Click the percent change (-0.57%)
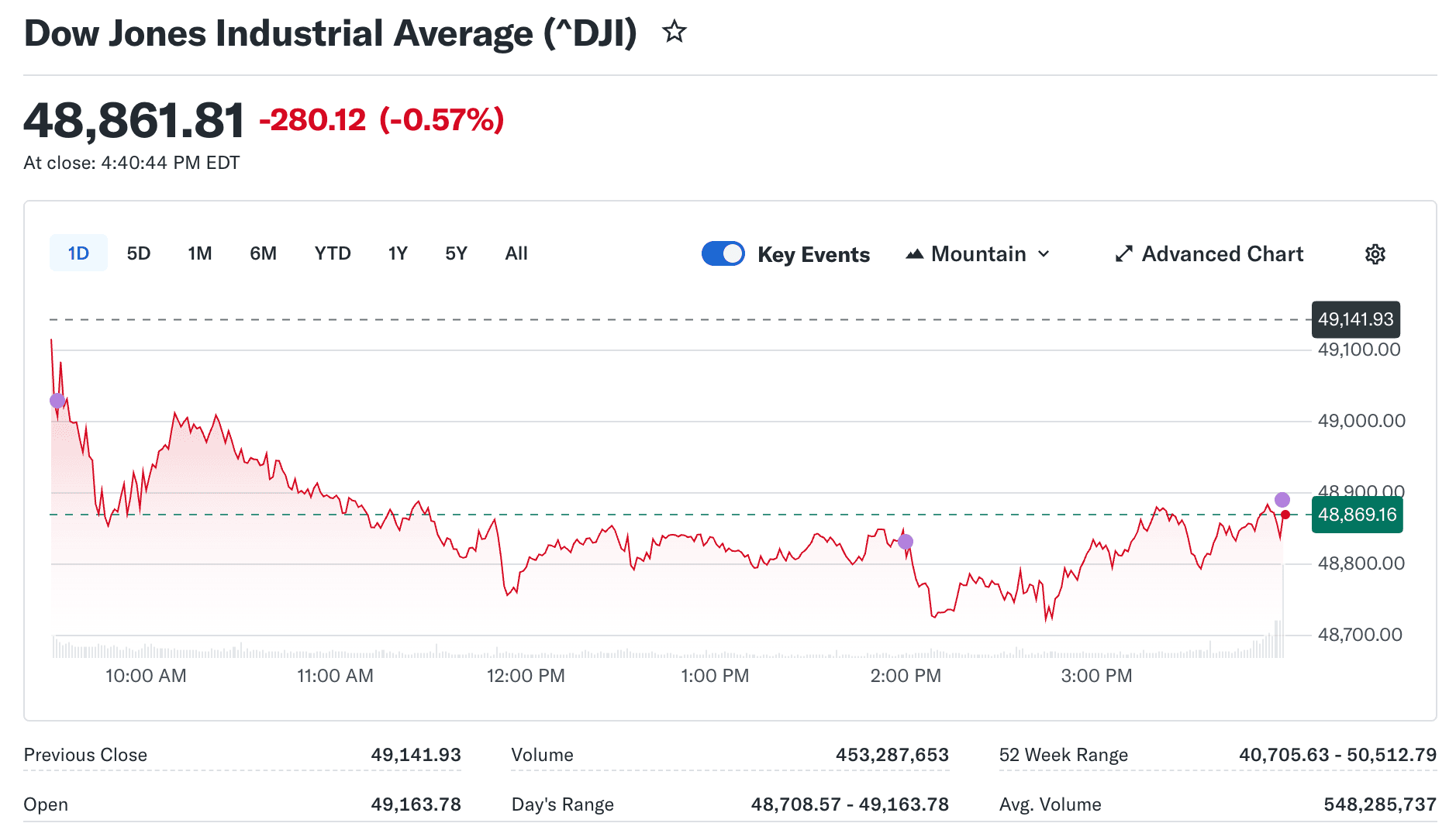Image resolution: width=1456 pixels, height=837 pixels. point(442,120)
